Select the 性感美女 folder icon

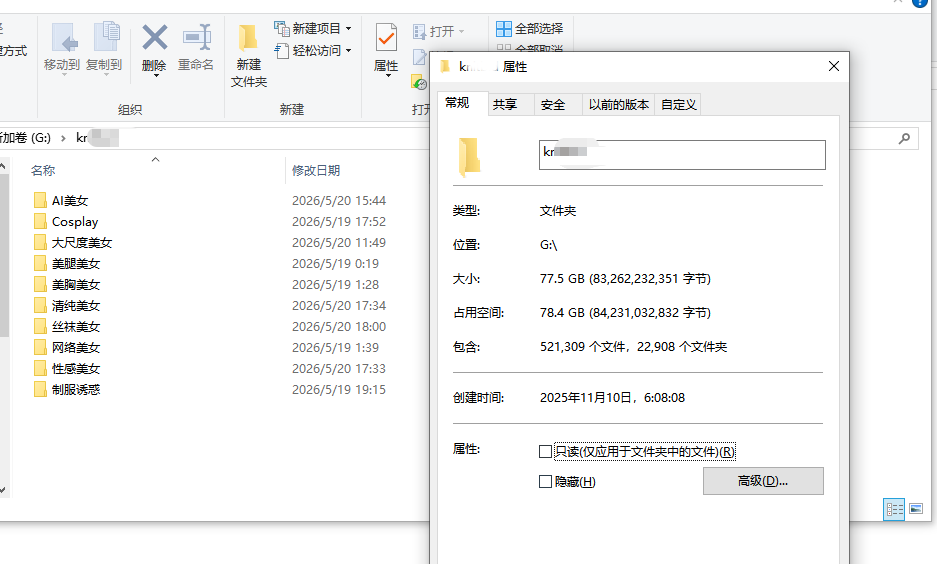[x=40, y=368]
